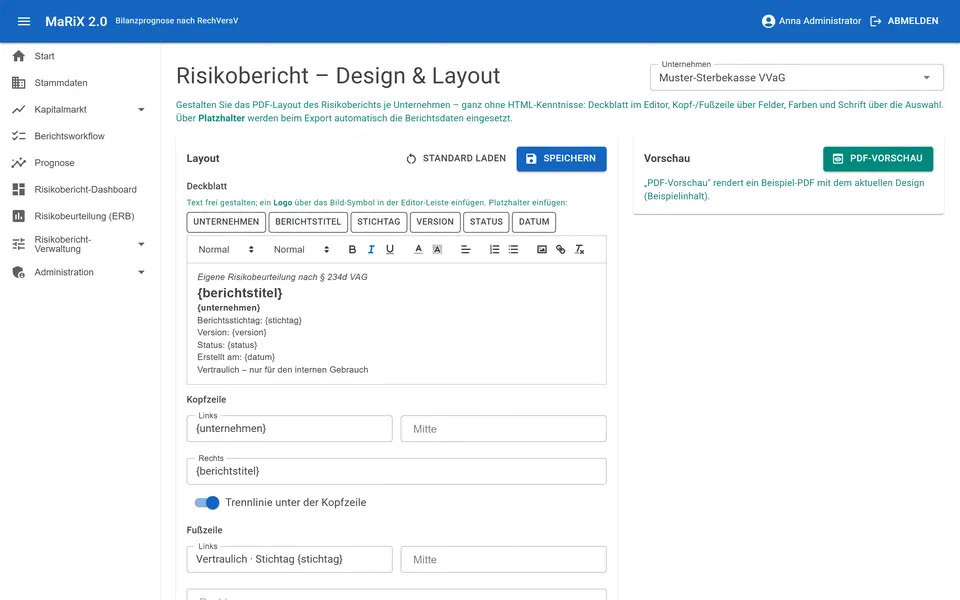Toggle italic formatting in editor
This screenshot has width=960, height=600.
(370, 249)
